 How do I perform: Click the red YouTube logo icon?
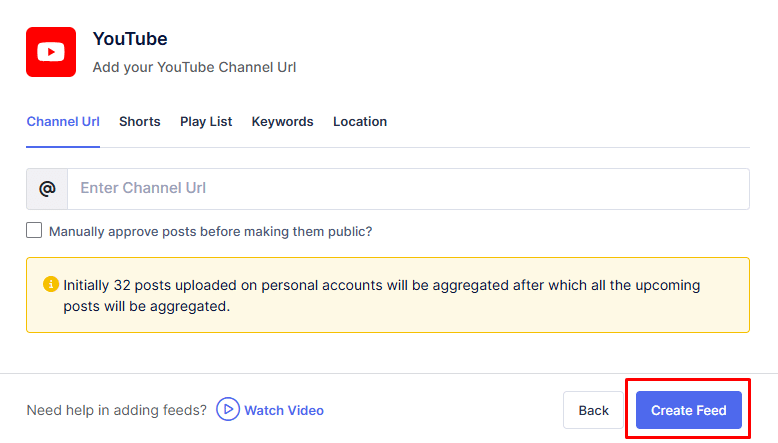coord(51,52)
